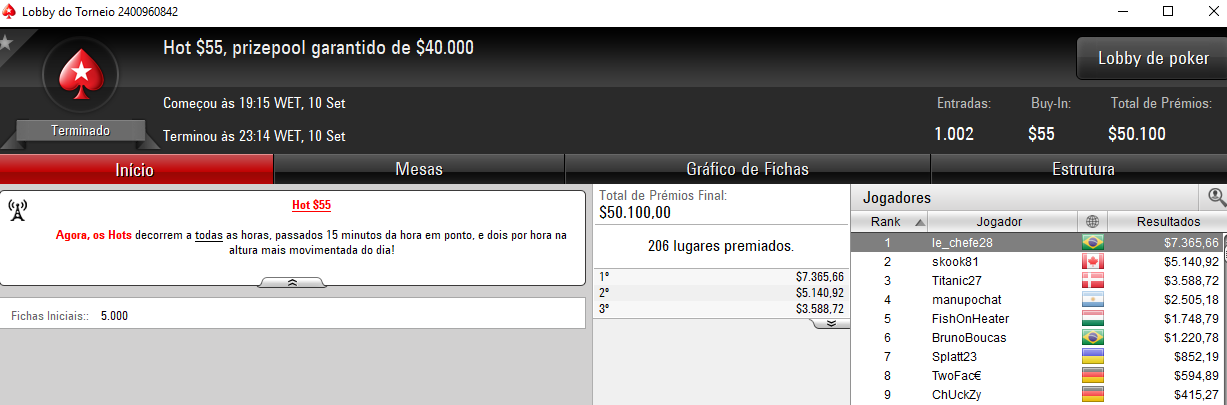Sort by Resultados column header
The width and height of the screenshot is (1227, 405).
1167,222
